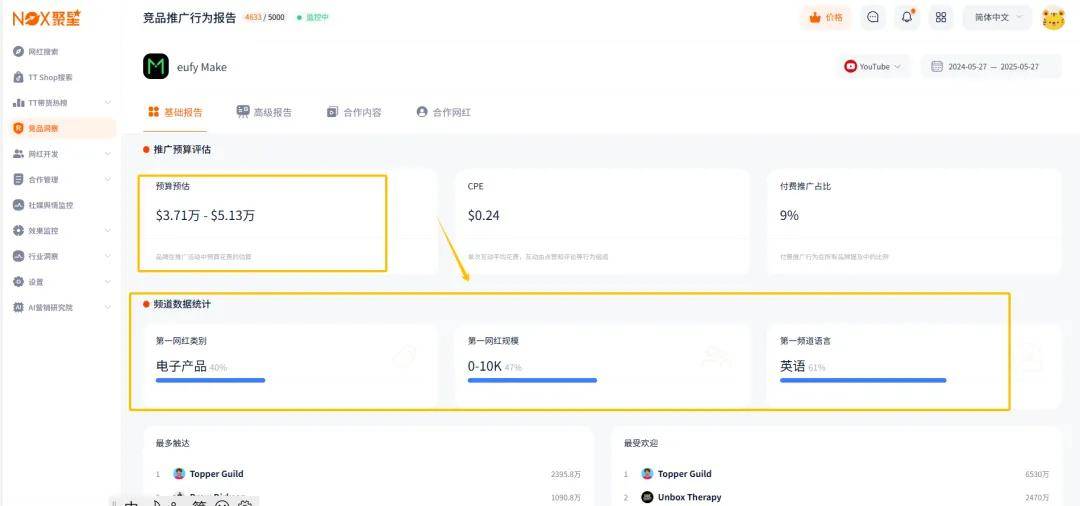1080x506 pixels.
Task: Open the 简体中文 language dropdown
Action: click(997, 17)
